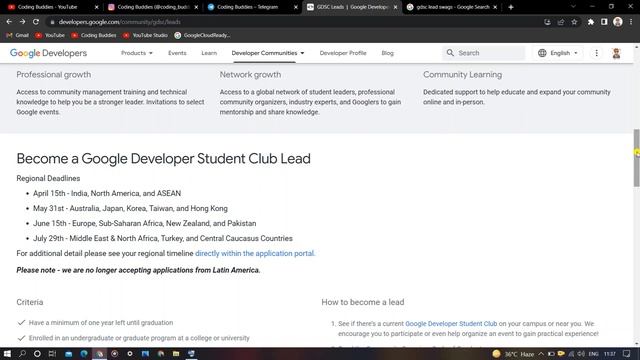
Task: Go back to the previous page
Action: (x=9, y=22)
